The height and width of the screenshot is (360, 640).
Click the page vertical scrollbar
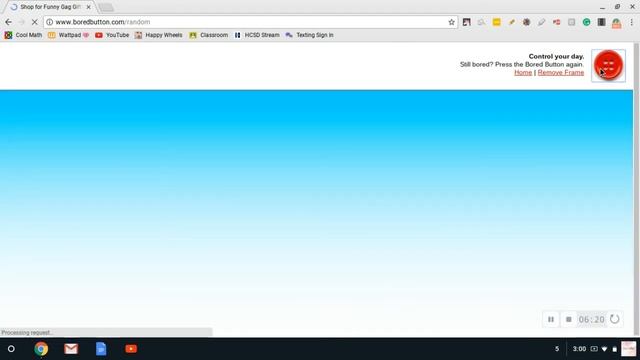click(636, 189)
